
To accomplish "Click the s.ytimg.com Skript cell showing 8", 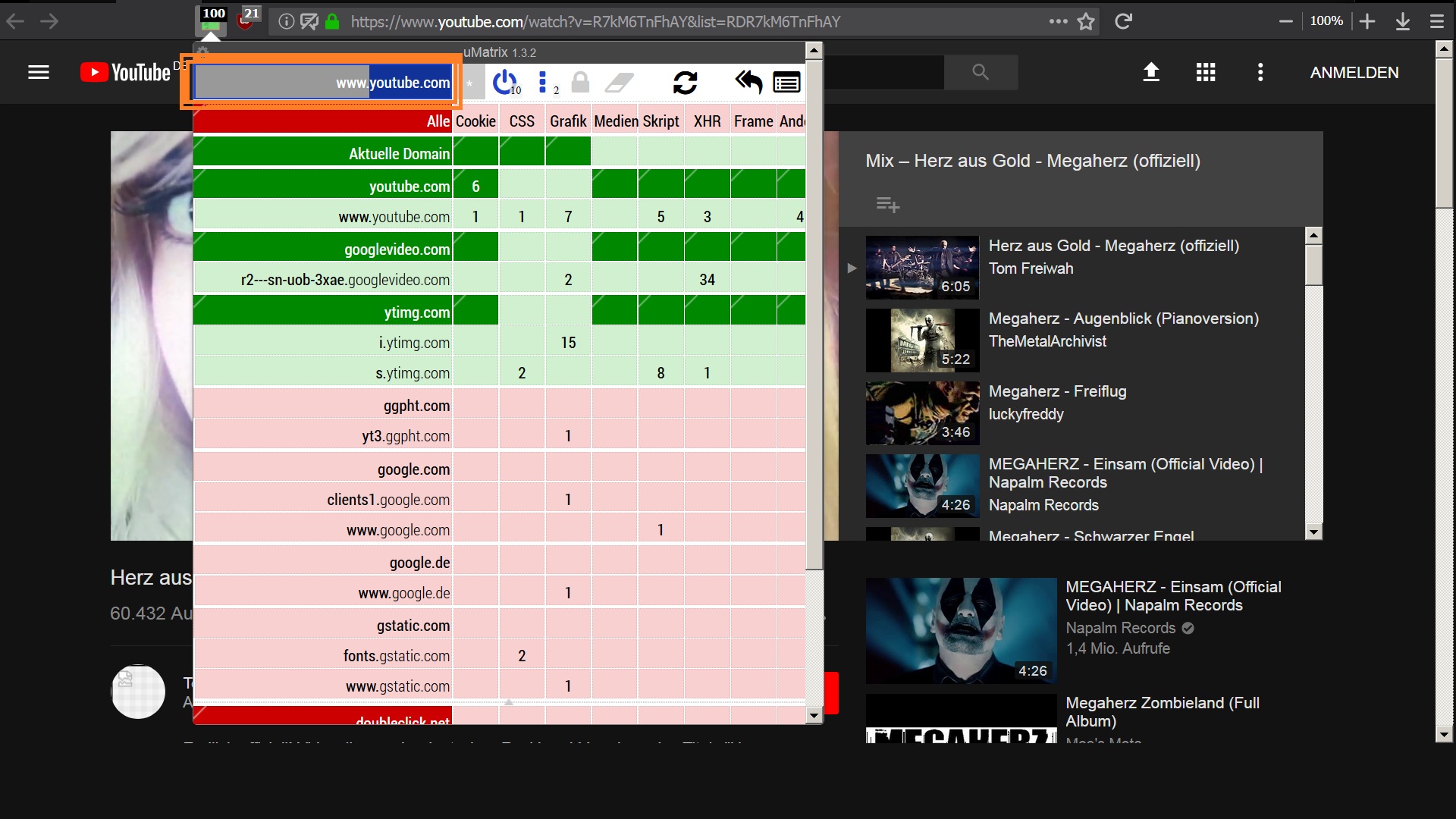I will coord(661,372).
